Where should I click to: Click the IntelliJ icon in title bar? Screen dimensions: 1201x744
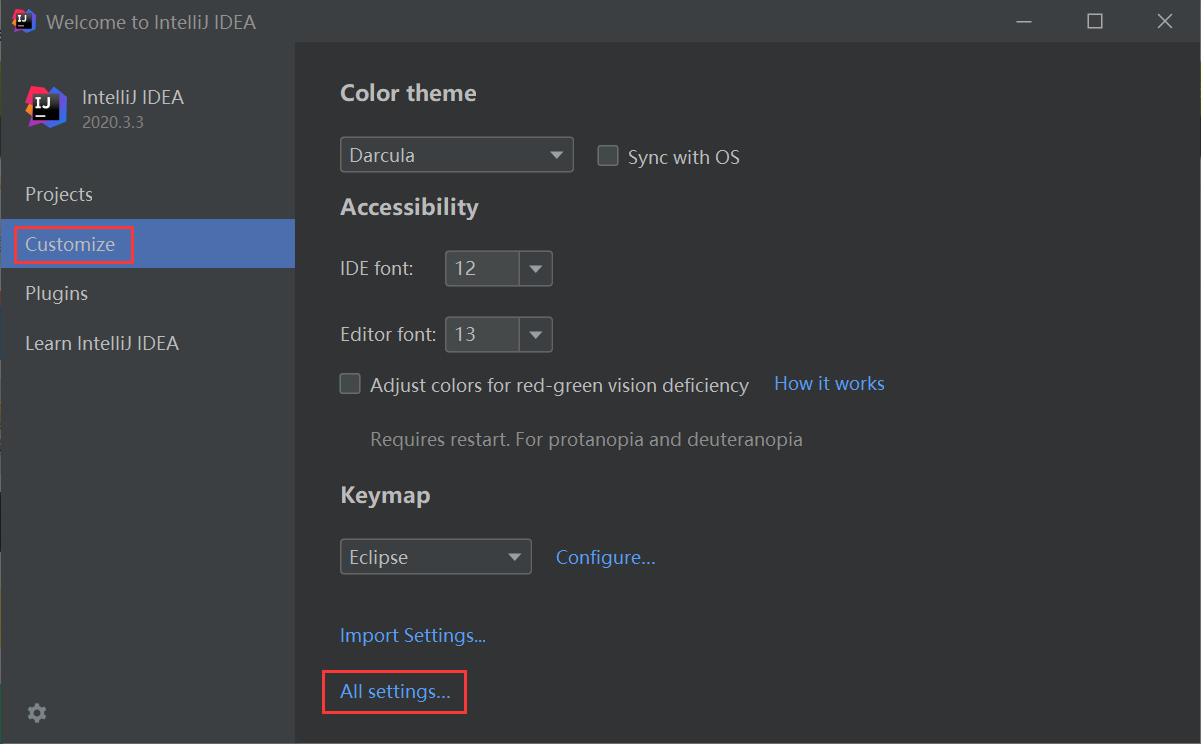24,21
